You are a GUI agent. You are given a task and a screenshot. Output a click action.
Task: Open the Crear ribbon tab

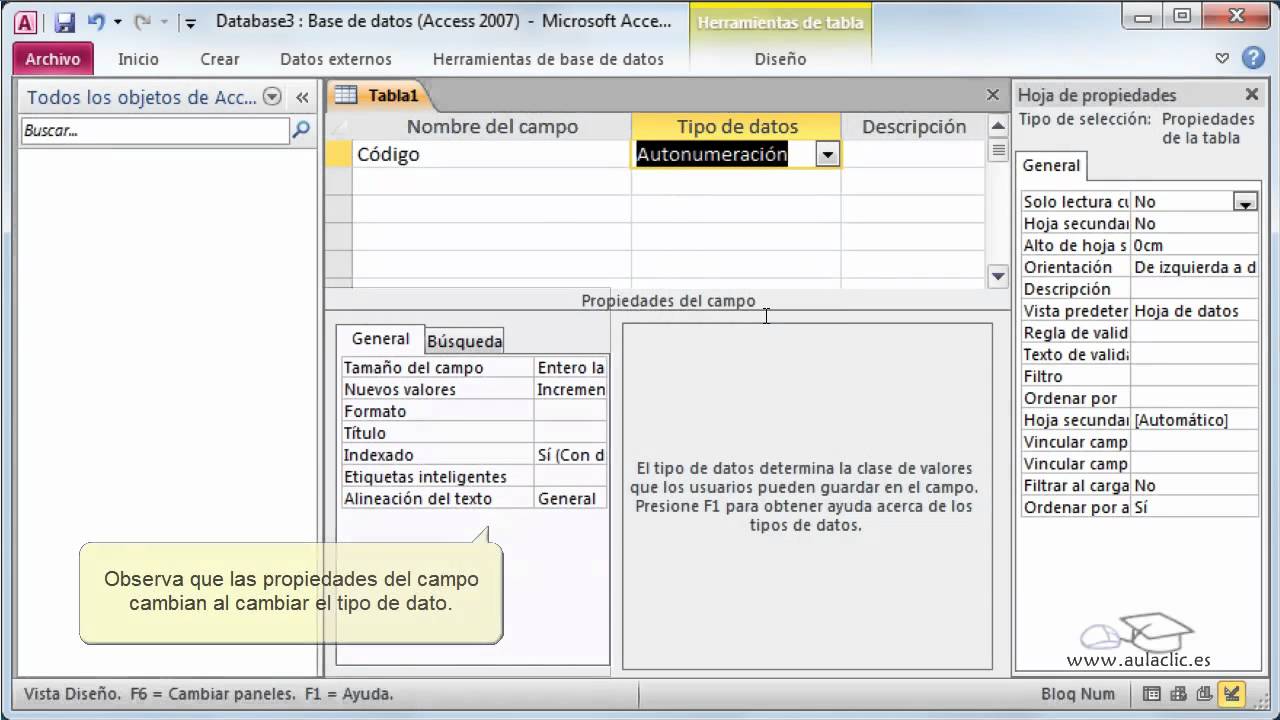pyautogui.click(x=219, y=59)
